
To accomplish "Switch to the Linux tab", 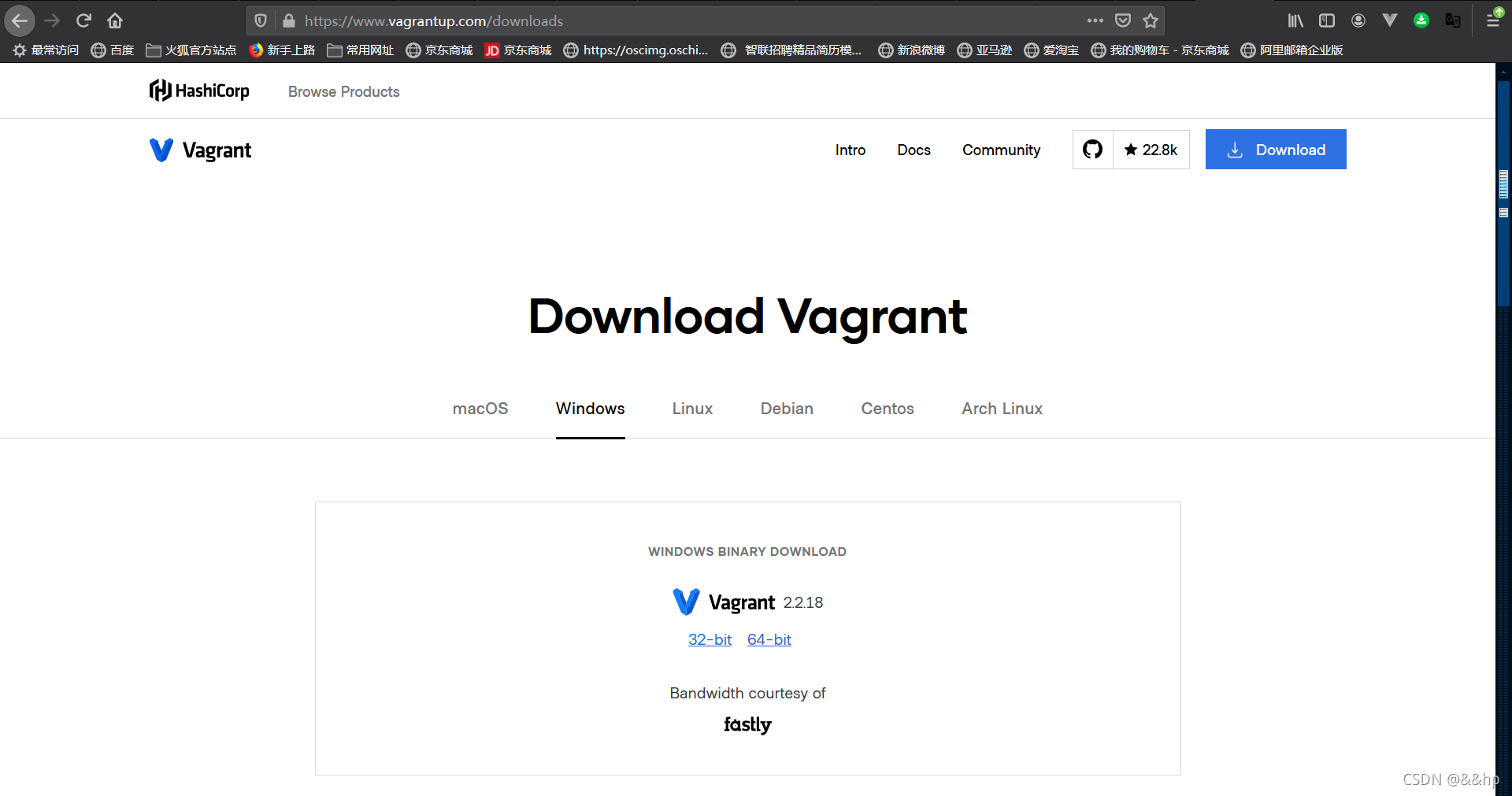I will click(693, 409).
